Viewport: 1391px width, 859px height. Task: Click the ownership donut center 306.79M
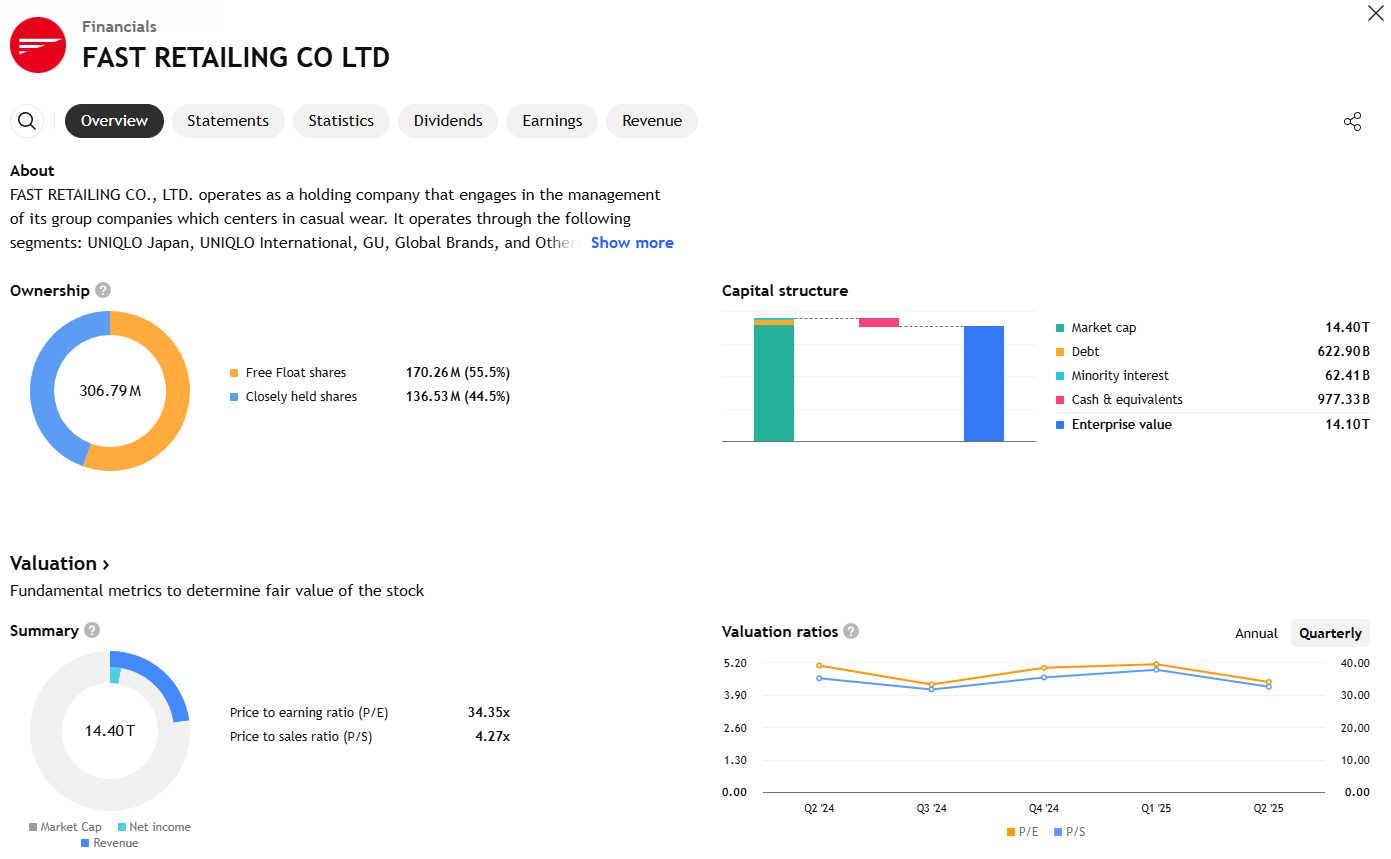[110, 391]
